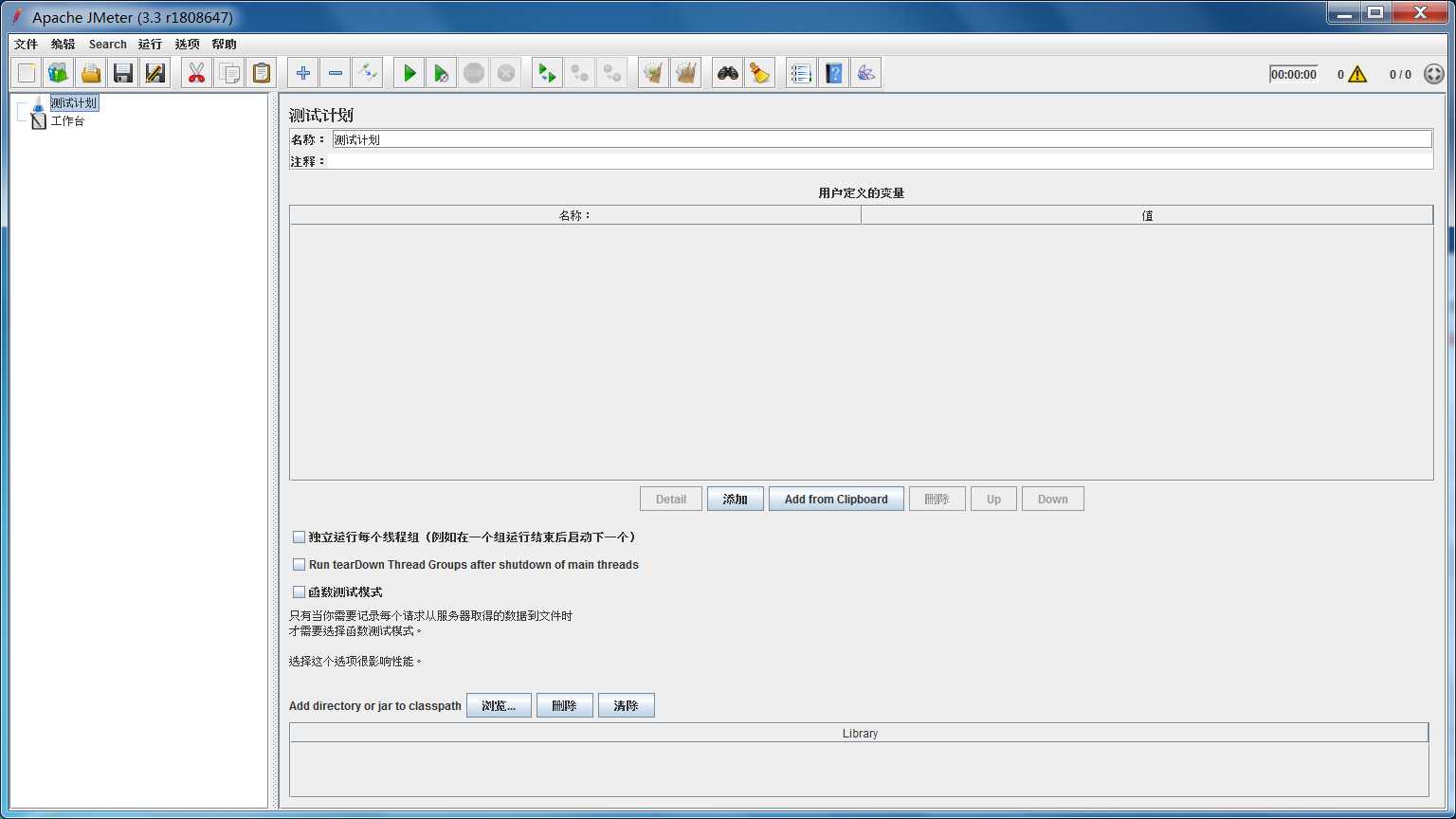This screenshot has width=1456, height=819.
Task: Open Search with binoculars icon
Action: click(728, 73)
